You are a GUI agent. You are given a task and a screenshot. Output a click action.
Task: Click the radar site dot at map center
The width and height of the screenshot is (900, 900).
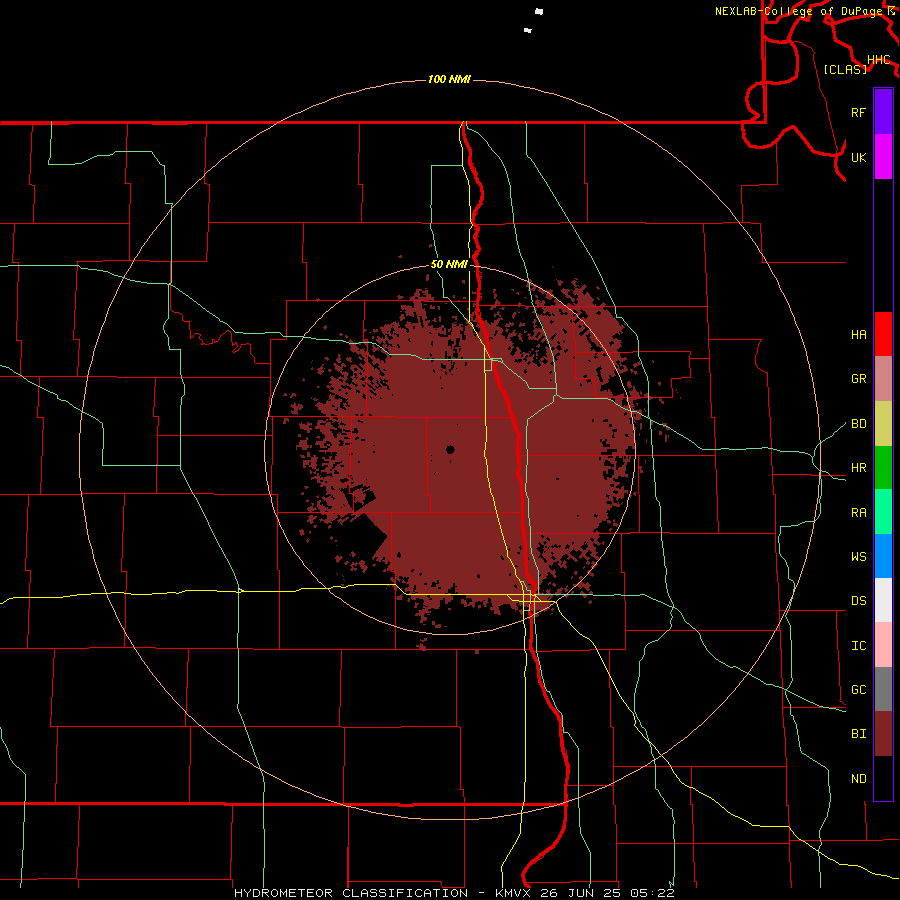tap(450, 449)
